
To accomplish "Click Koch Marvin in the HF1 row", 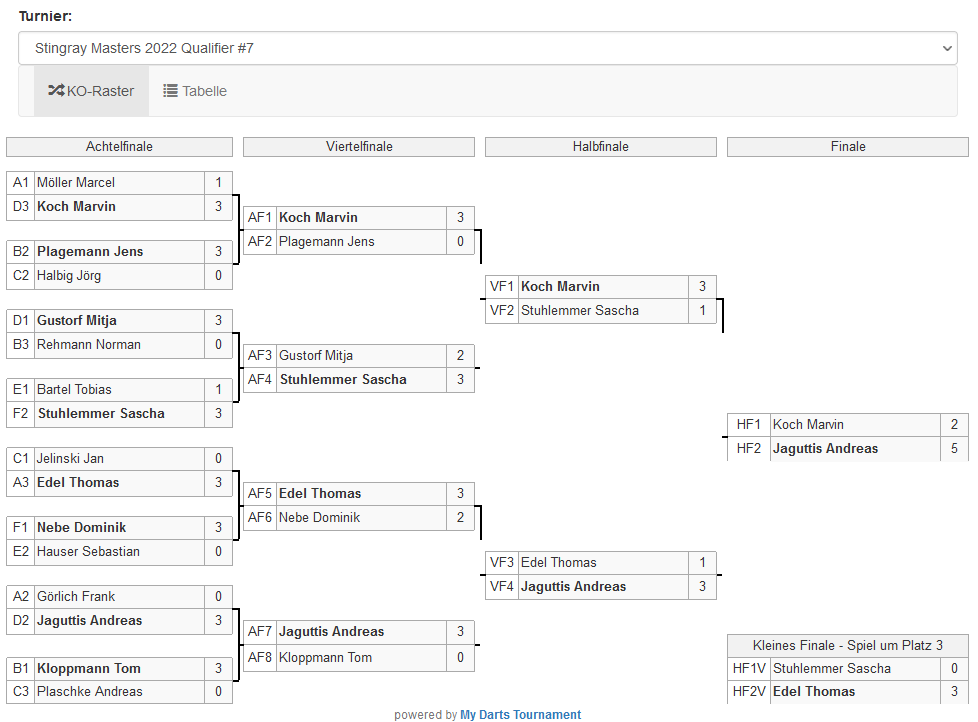I will point(808,425).
